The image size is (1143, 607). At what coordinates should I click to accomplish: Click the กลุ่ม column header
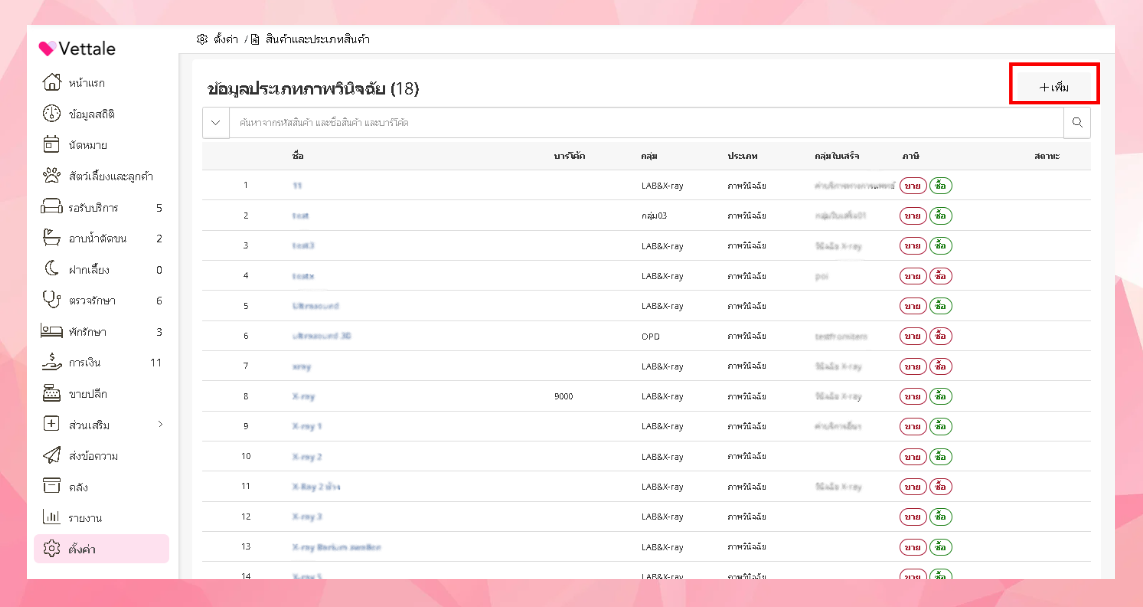649,156
